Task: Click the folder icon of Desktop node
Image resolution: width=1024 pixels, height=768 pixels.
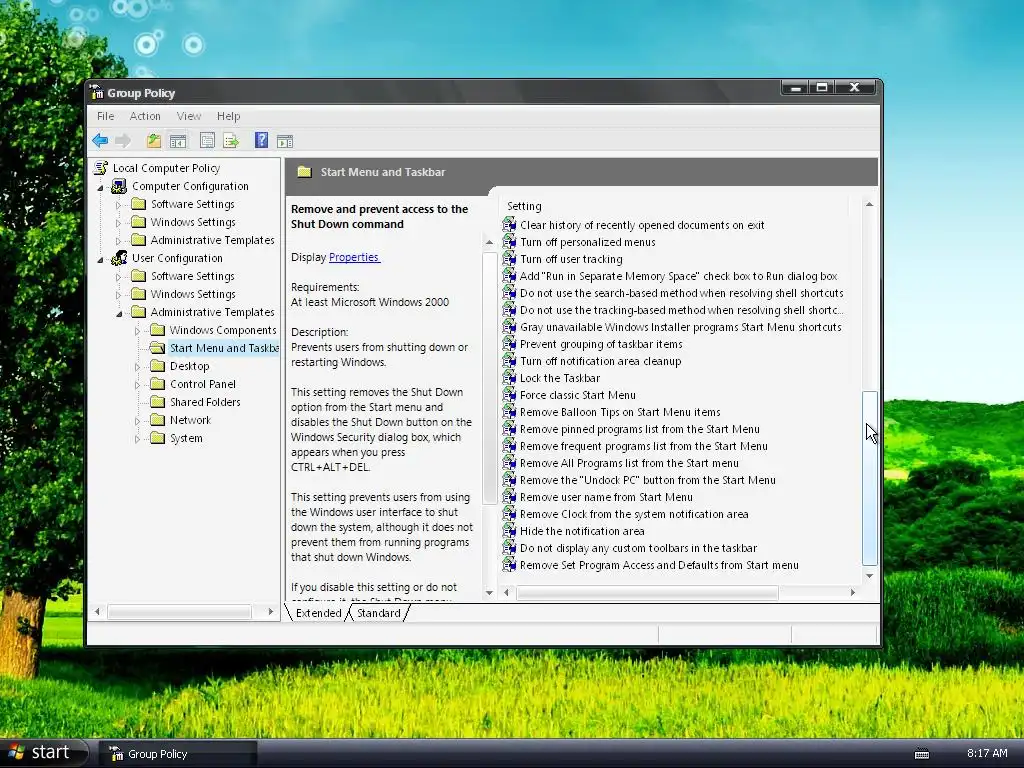Action: [x=157, y=366]
